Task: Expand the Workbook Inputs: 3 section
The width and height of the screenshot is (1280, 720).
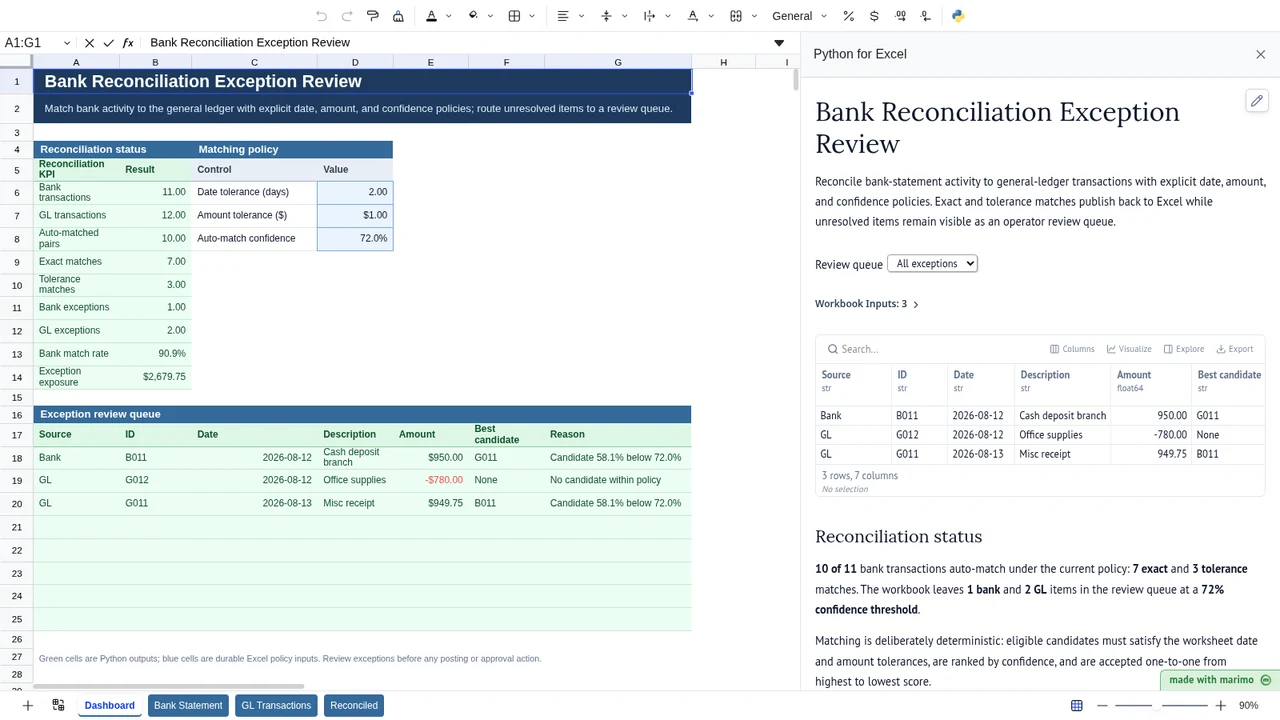Action: [x=866, y=304]
